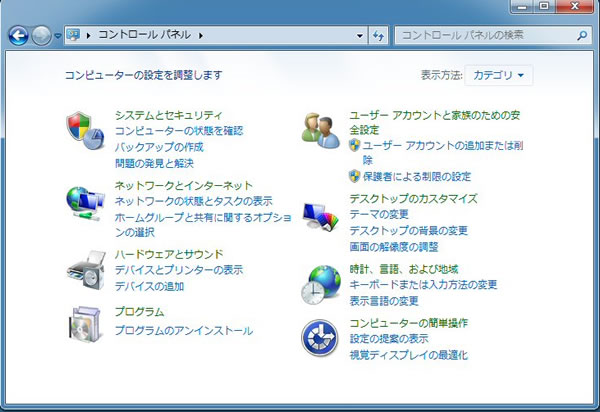This screenshot has width=600, height=412.
Task: Open 視覚ディスプレイの最適化 link
Action: point(408,355)
